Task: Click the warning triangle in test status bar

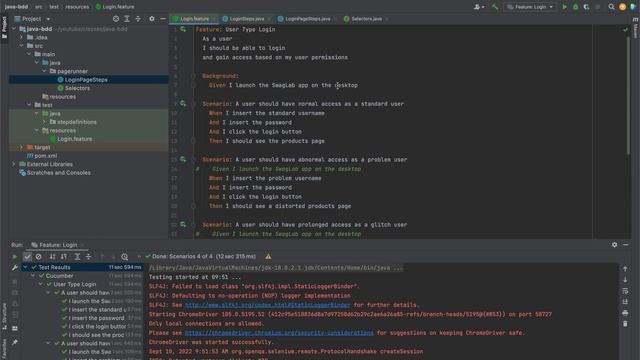Action: point(268,257)
